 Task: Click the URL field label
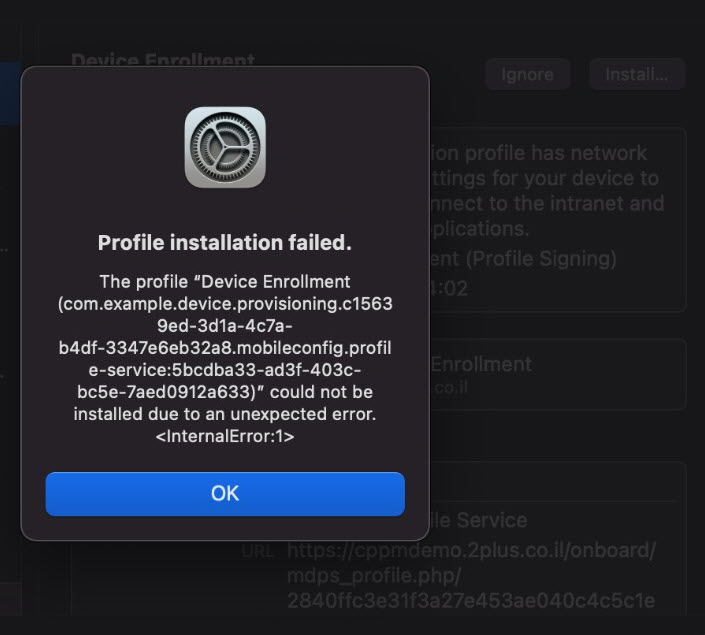coord(256,550)
